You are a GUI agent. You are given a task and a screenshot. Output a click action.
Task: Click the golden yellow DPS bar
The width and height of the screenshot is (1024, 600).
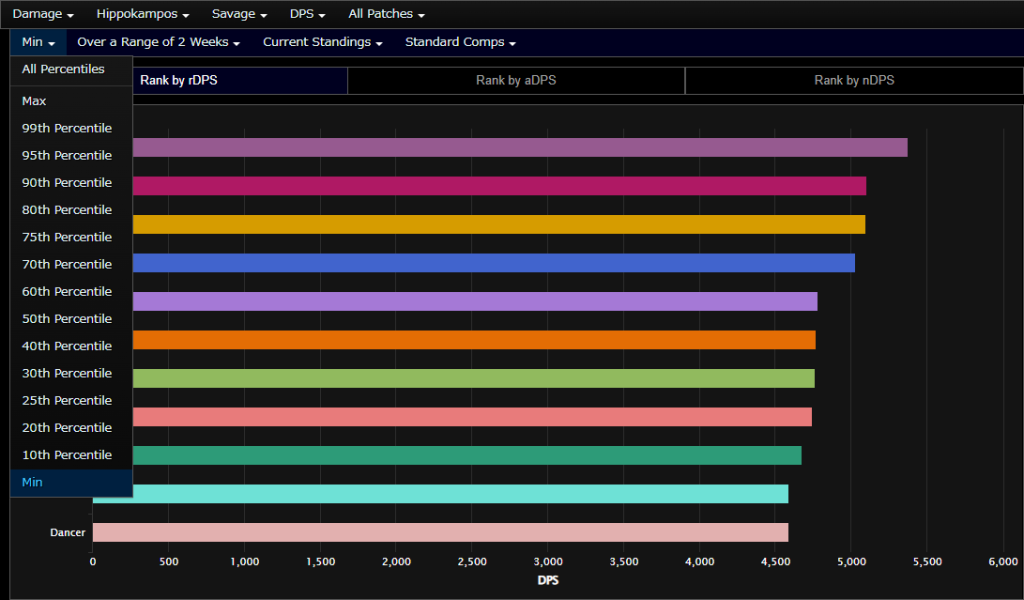[499, 225]
